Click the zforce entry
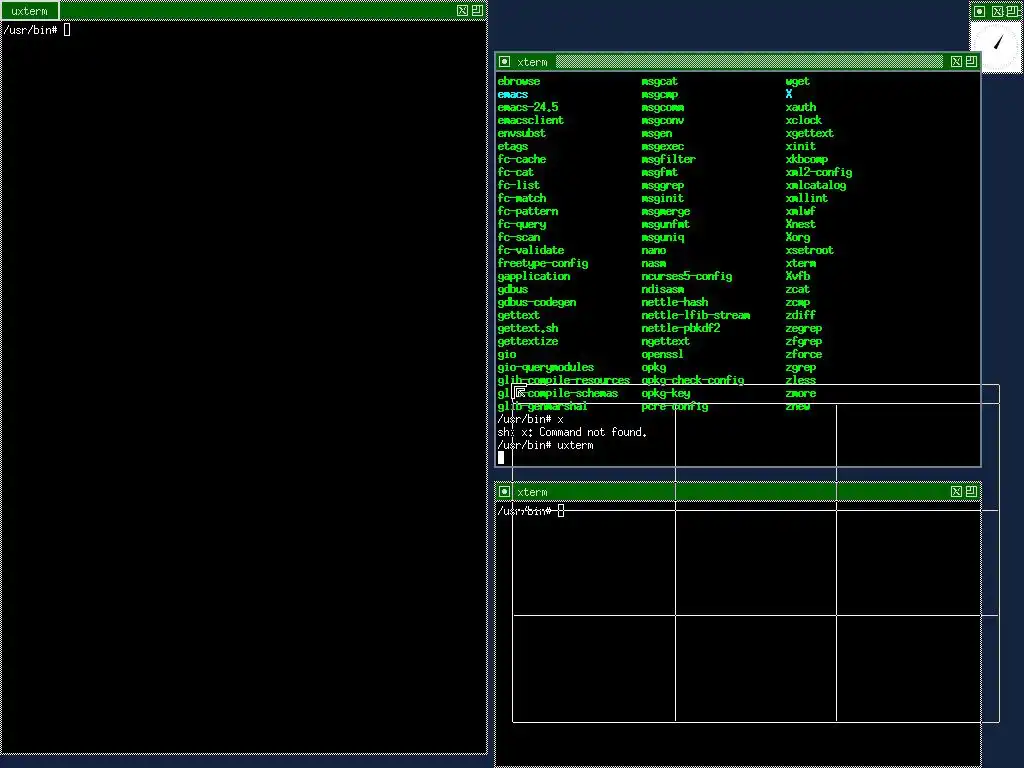 tap(804, 355)
